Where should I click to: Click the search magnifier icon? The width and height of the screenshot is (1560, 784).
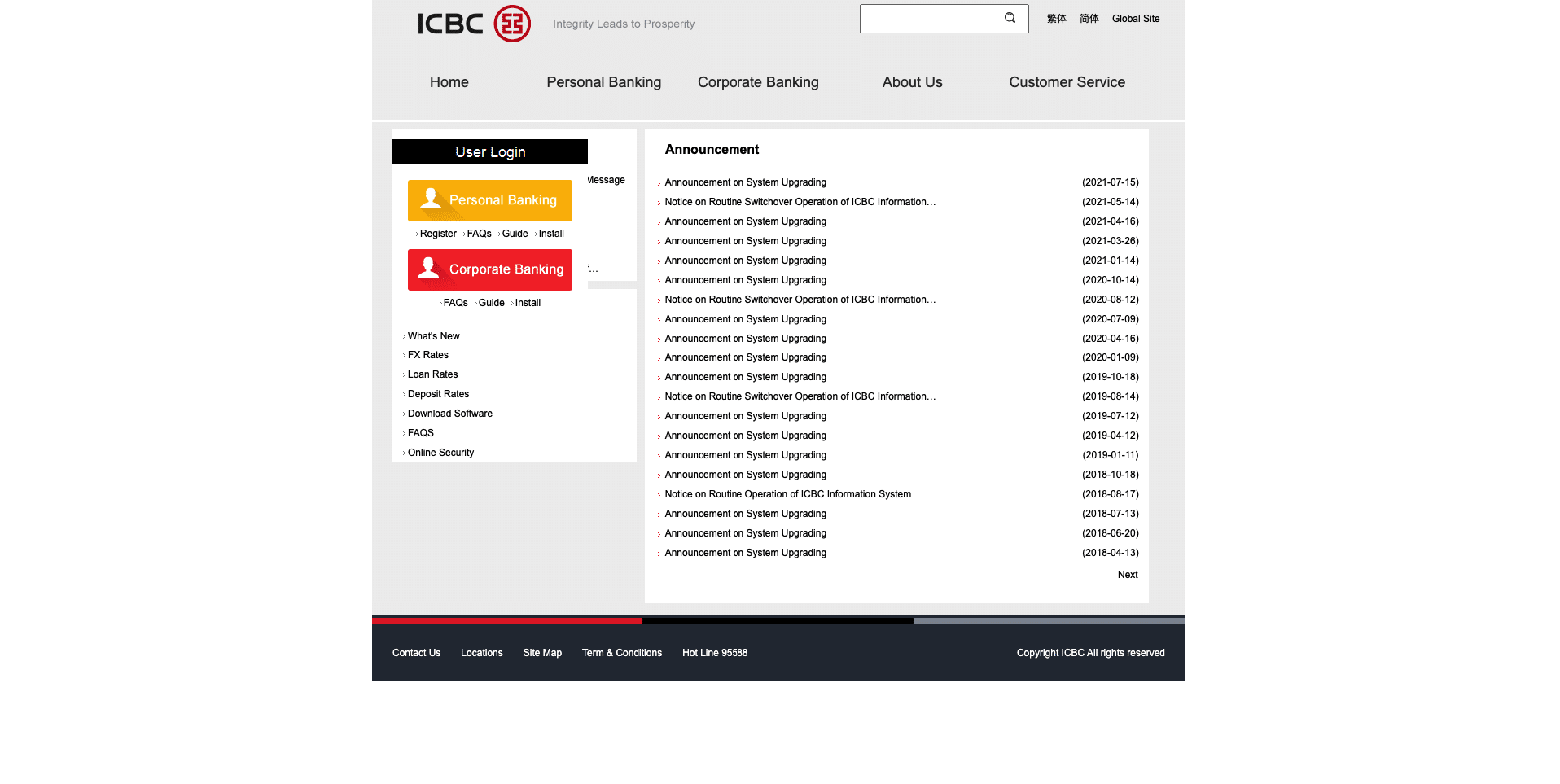[x=1010, y=18]
